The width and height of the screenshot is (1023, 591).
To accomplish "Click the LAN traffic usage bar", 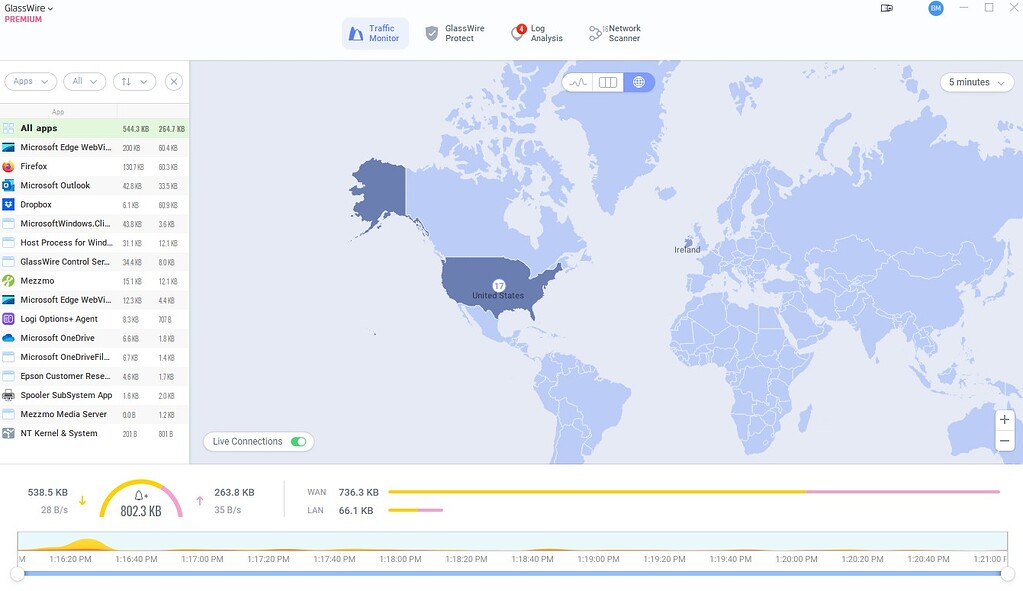I will [416, 510].
